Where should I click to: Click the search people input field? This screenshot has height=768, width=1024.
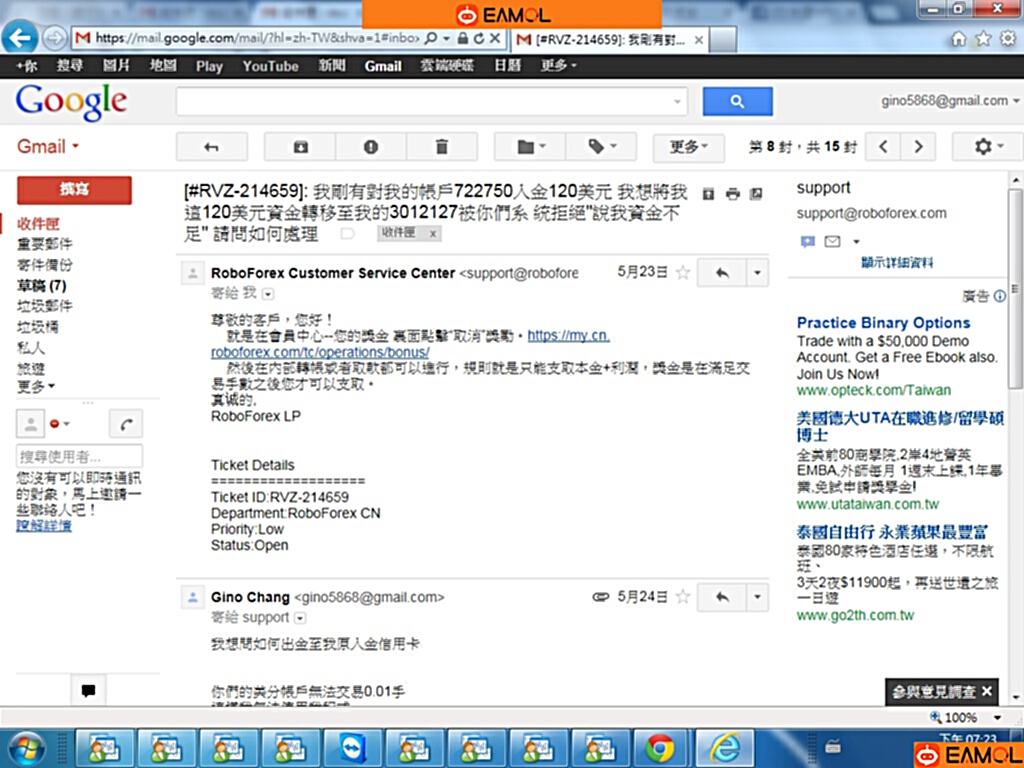point(79,456)
